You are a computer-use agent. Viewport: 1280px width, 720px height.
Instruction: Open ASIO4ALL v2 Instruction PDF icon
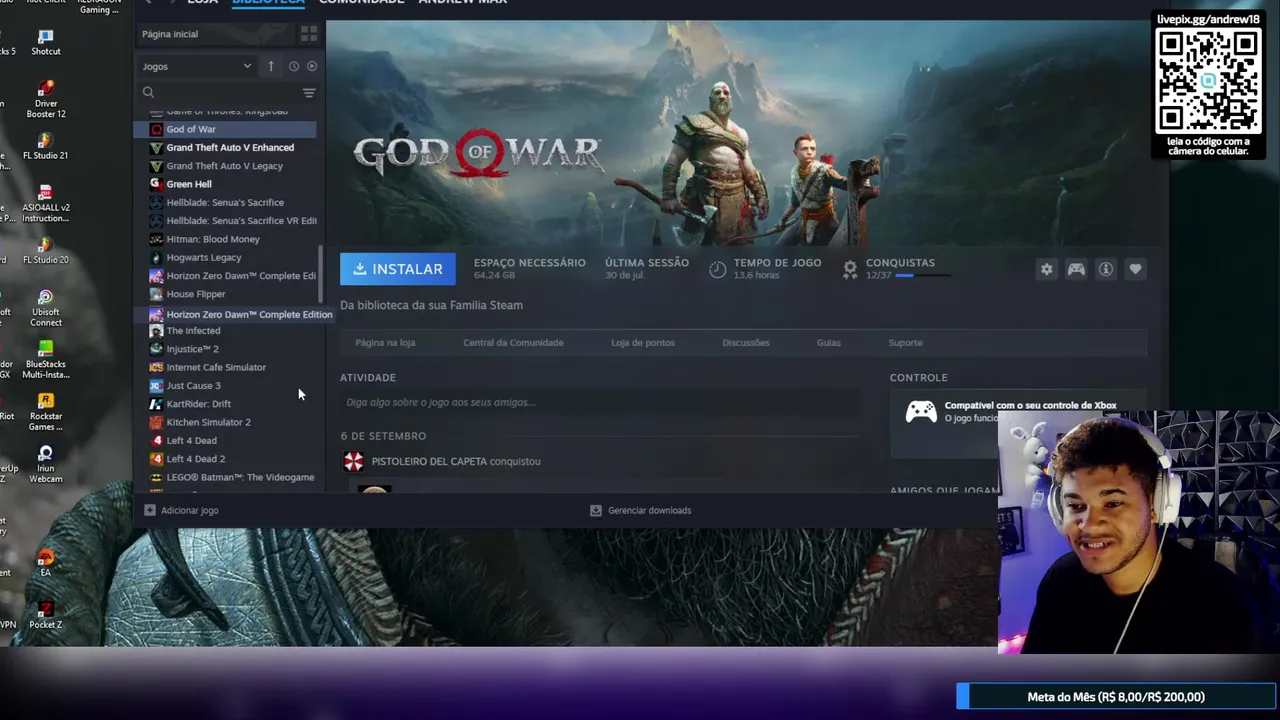(x=45, y=204)
